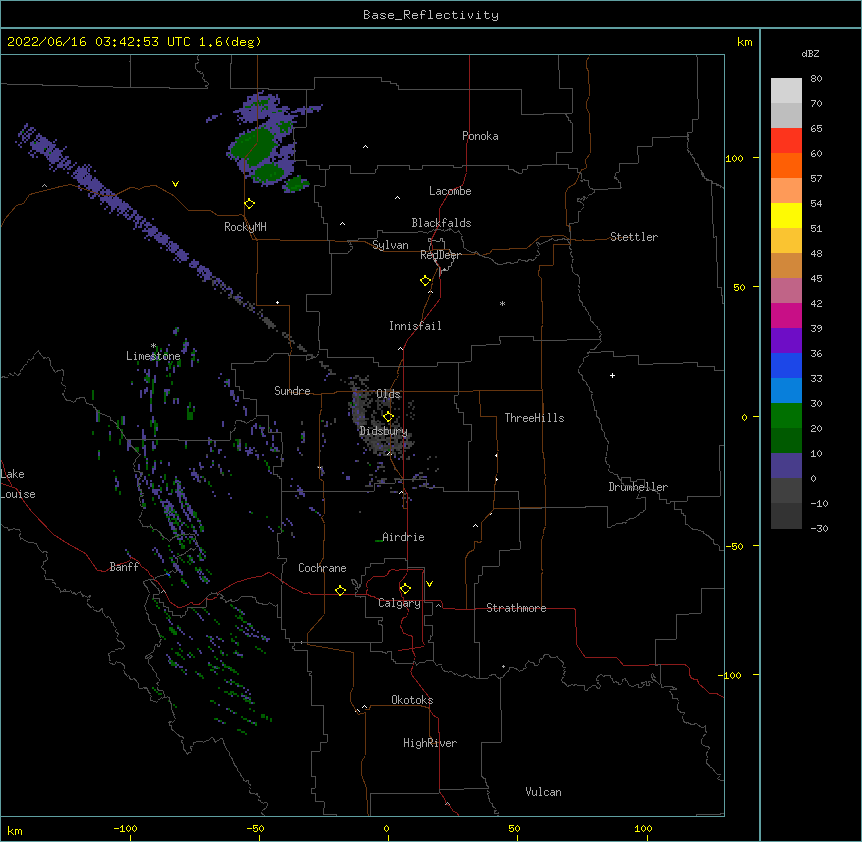
Task: Click the Okotoks town label
Action: 412,700
